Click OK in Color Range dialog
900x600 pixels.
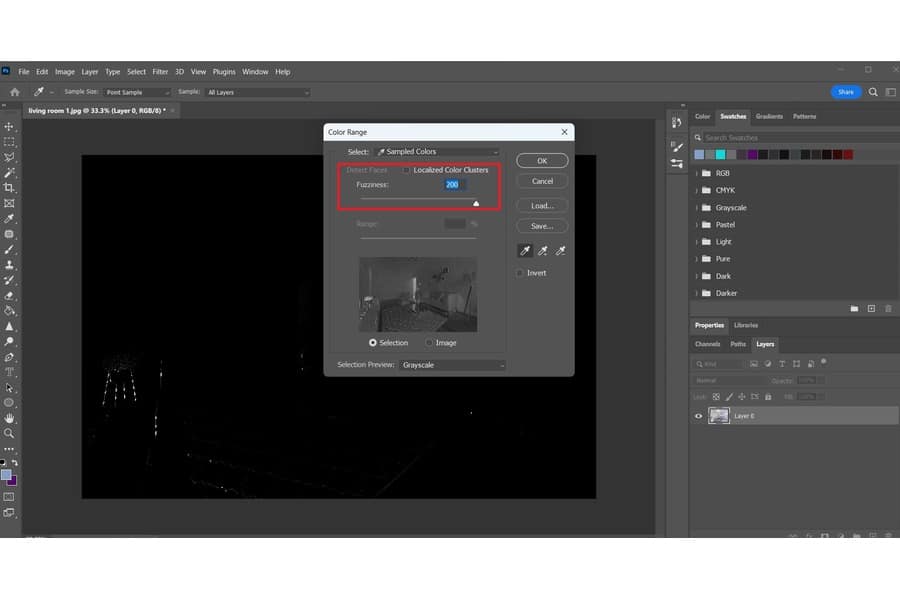coord(542,161)
